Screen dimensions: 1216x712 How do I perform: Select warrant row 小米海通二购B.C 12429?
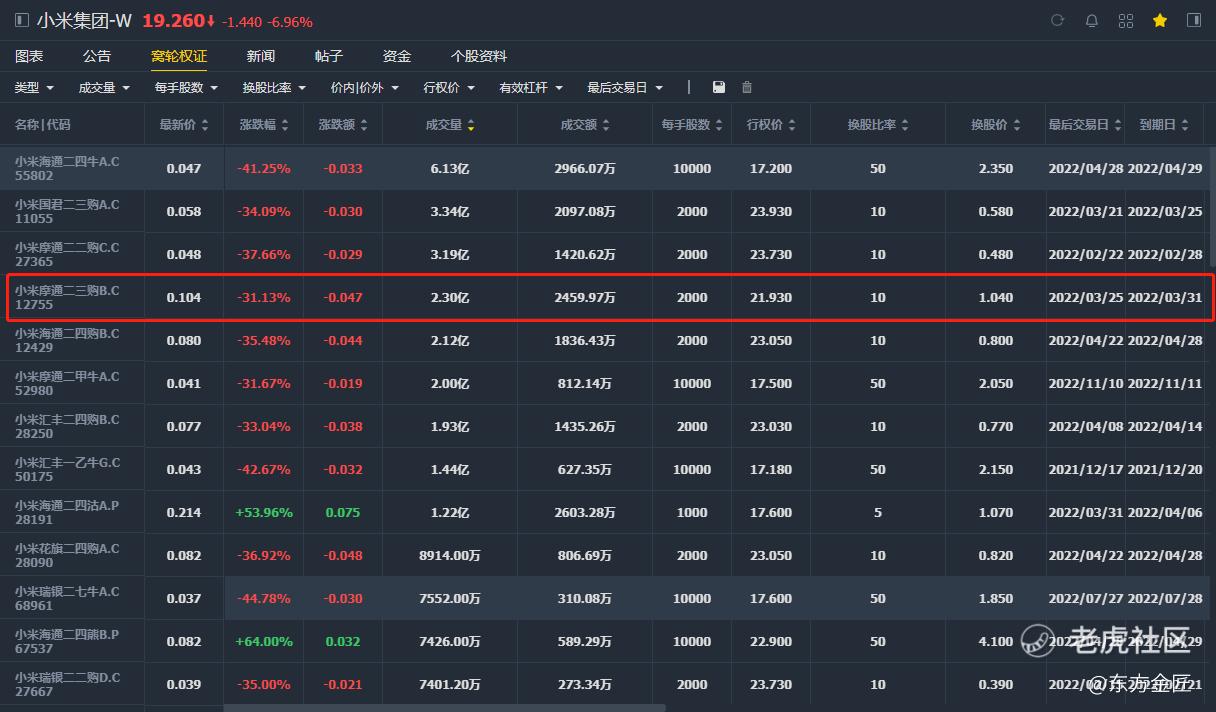click(x=604, y=340)
